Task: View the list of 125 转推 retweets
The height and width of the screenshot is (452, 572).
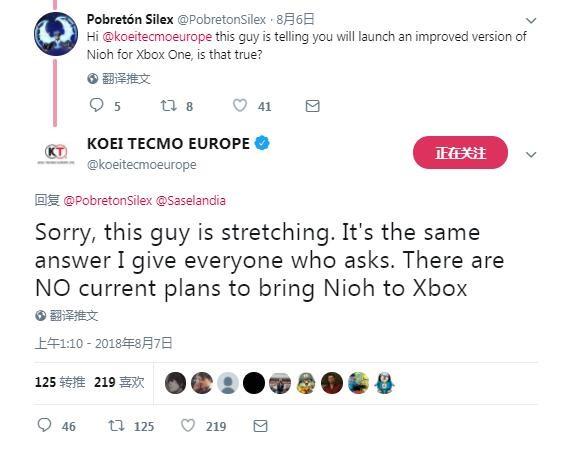Action: click(60, 382)
